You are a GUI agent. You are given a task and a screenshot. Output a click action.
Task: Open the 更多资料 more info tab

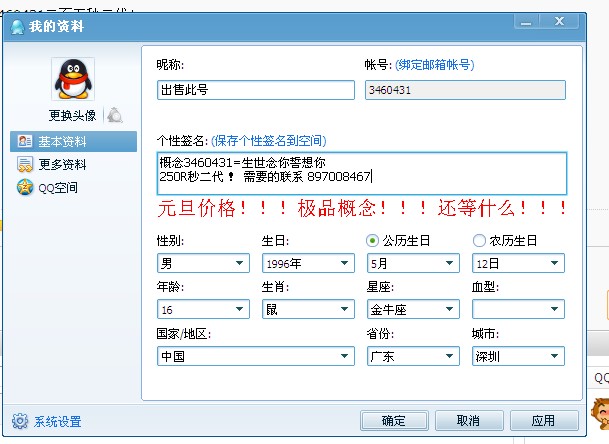pos(62,165)
